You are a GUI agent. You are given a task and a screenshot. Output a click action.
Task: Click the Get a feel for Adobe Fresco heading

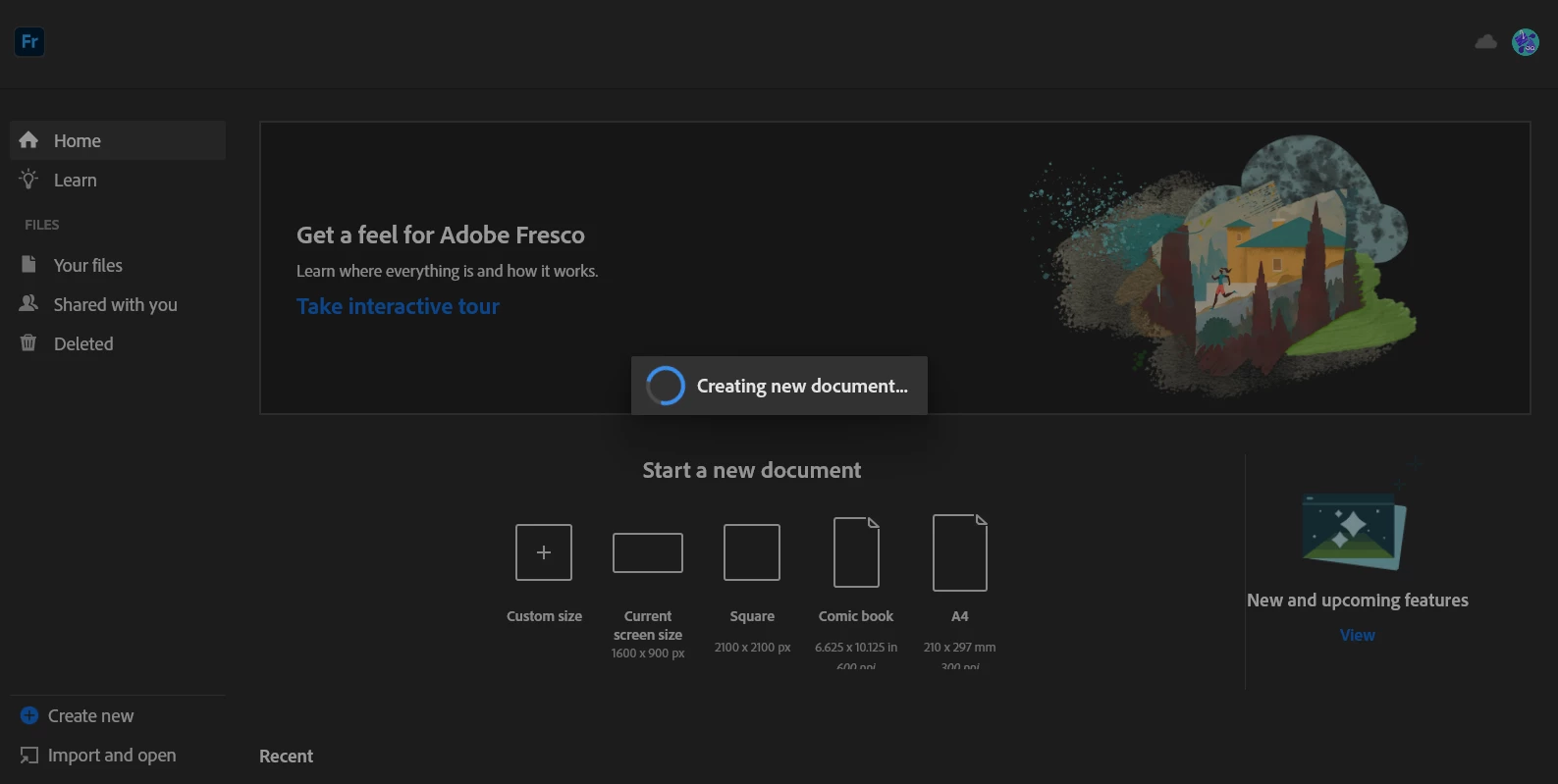(x=441, y=235)
